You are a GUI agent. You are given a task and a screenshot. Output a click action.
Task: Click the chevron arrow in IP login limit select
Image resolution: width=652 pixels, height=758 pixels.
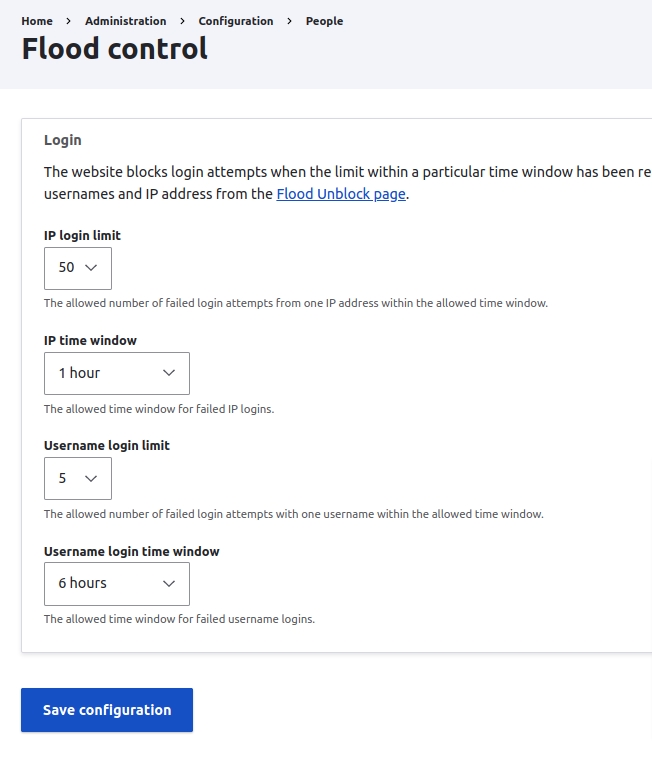click(91, 268)
